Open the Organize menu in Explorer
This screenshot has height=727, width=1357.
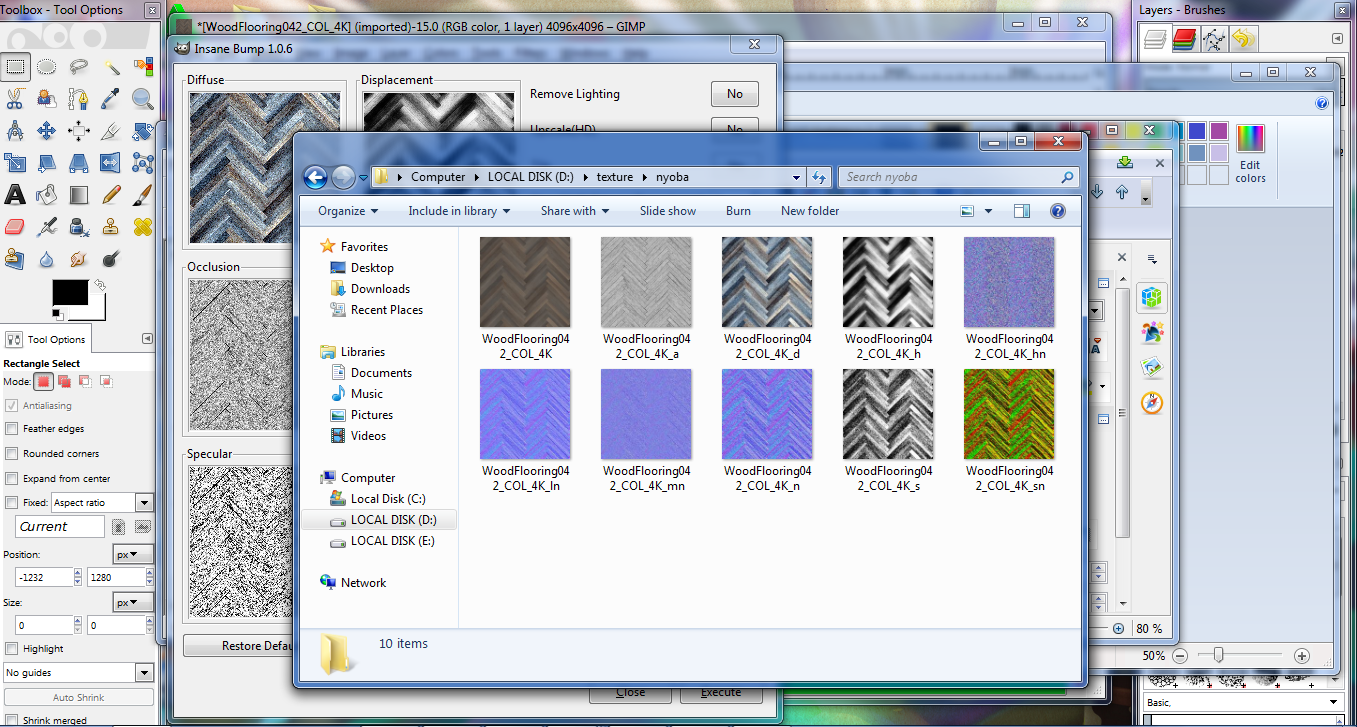click(346, 211)
